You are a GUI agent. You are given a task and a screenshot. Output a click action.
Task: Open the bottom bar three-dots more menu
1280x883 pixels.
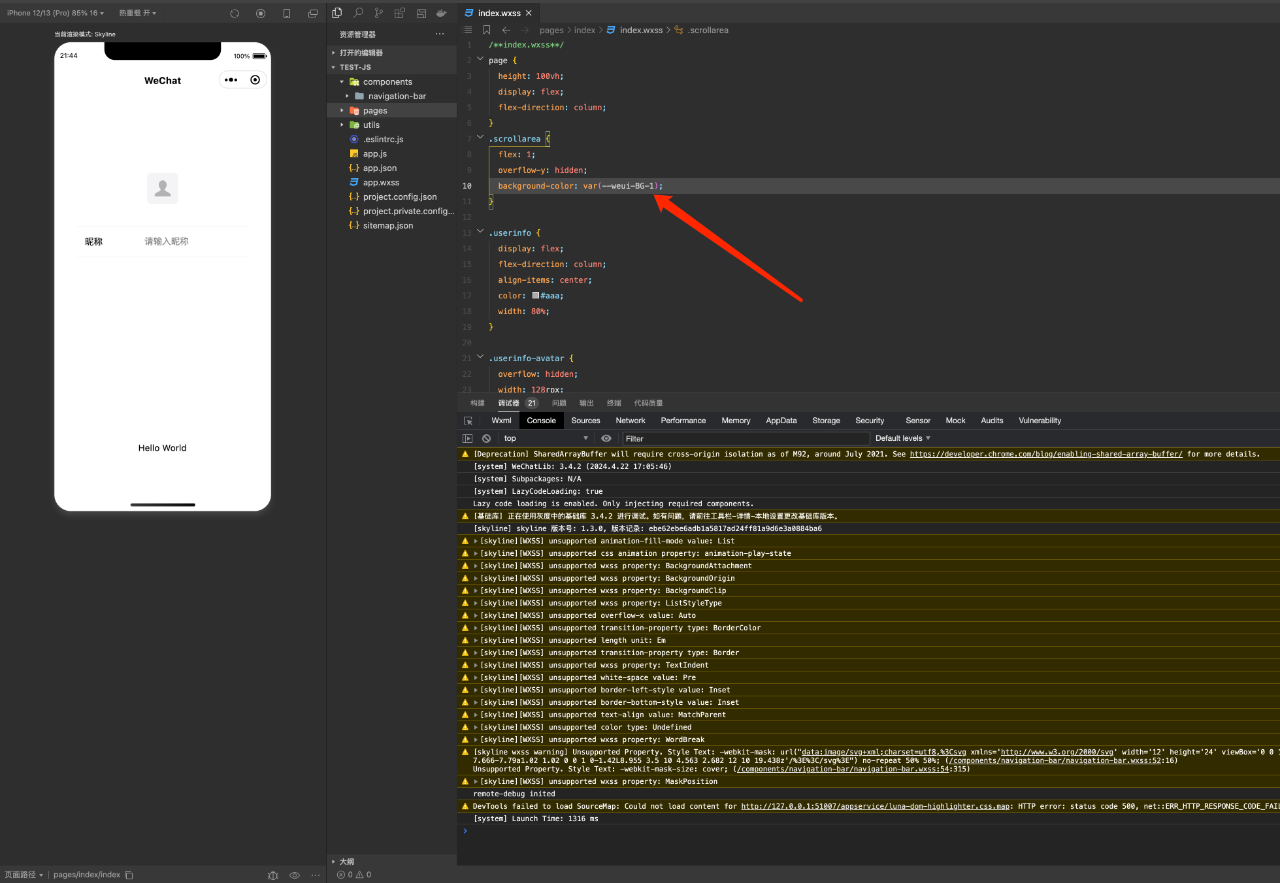click(315, 875)
